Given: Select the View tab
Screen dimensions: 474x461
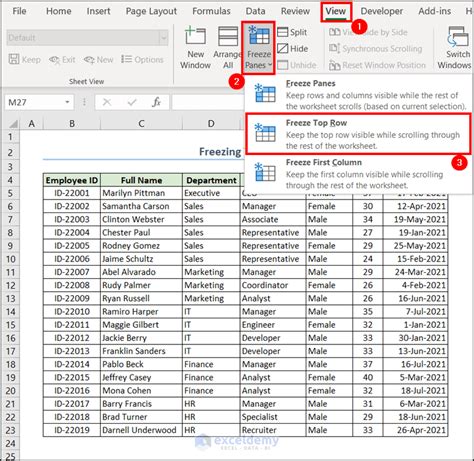Looking at the screenshot, I should click(336, 12).
